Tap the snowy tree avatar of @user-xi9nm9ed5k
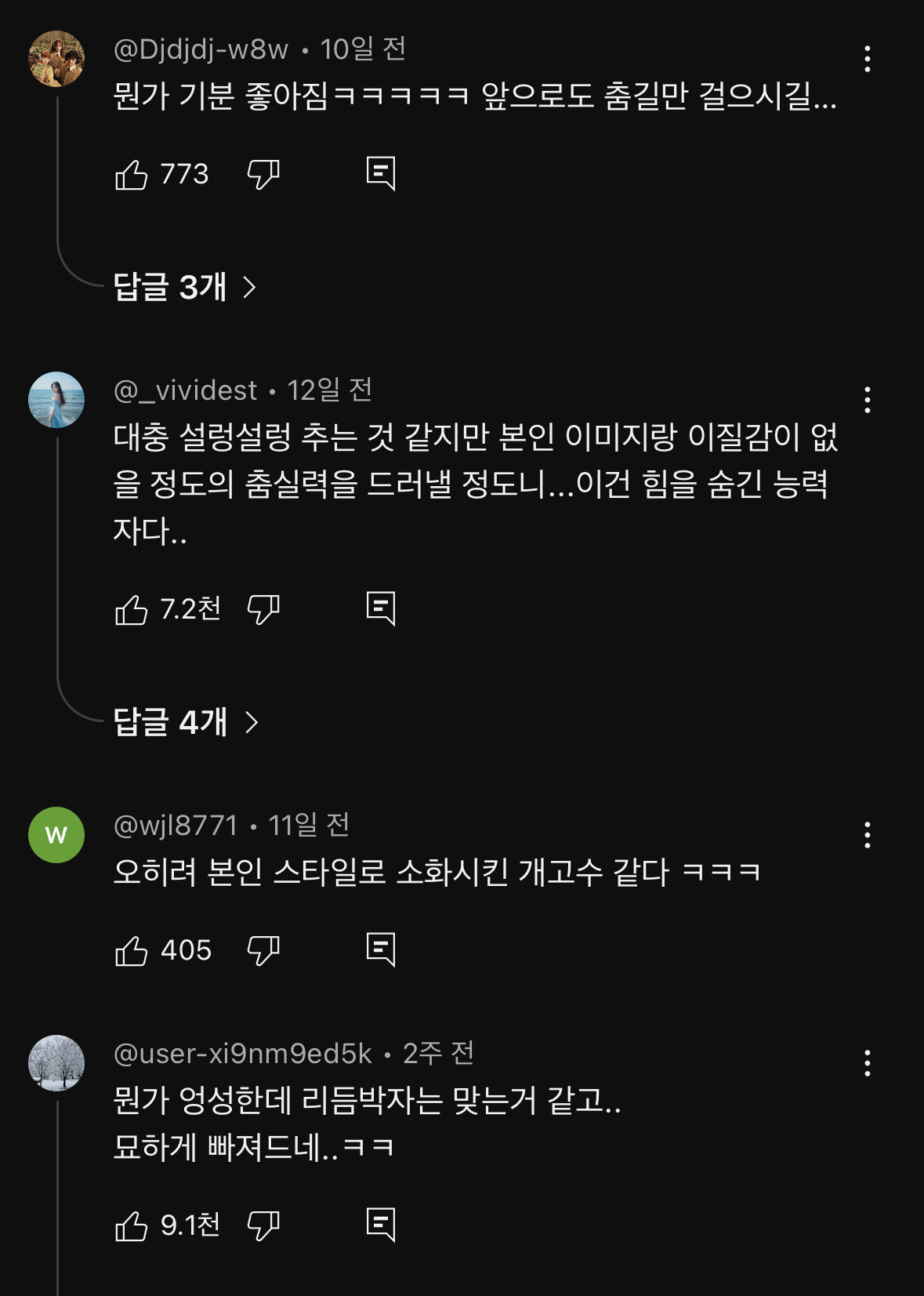This screenshot has height=1296, width=924. (56, 1063)
